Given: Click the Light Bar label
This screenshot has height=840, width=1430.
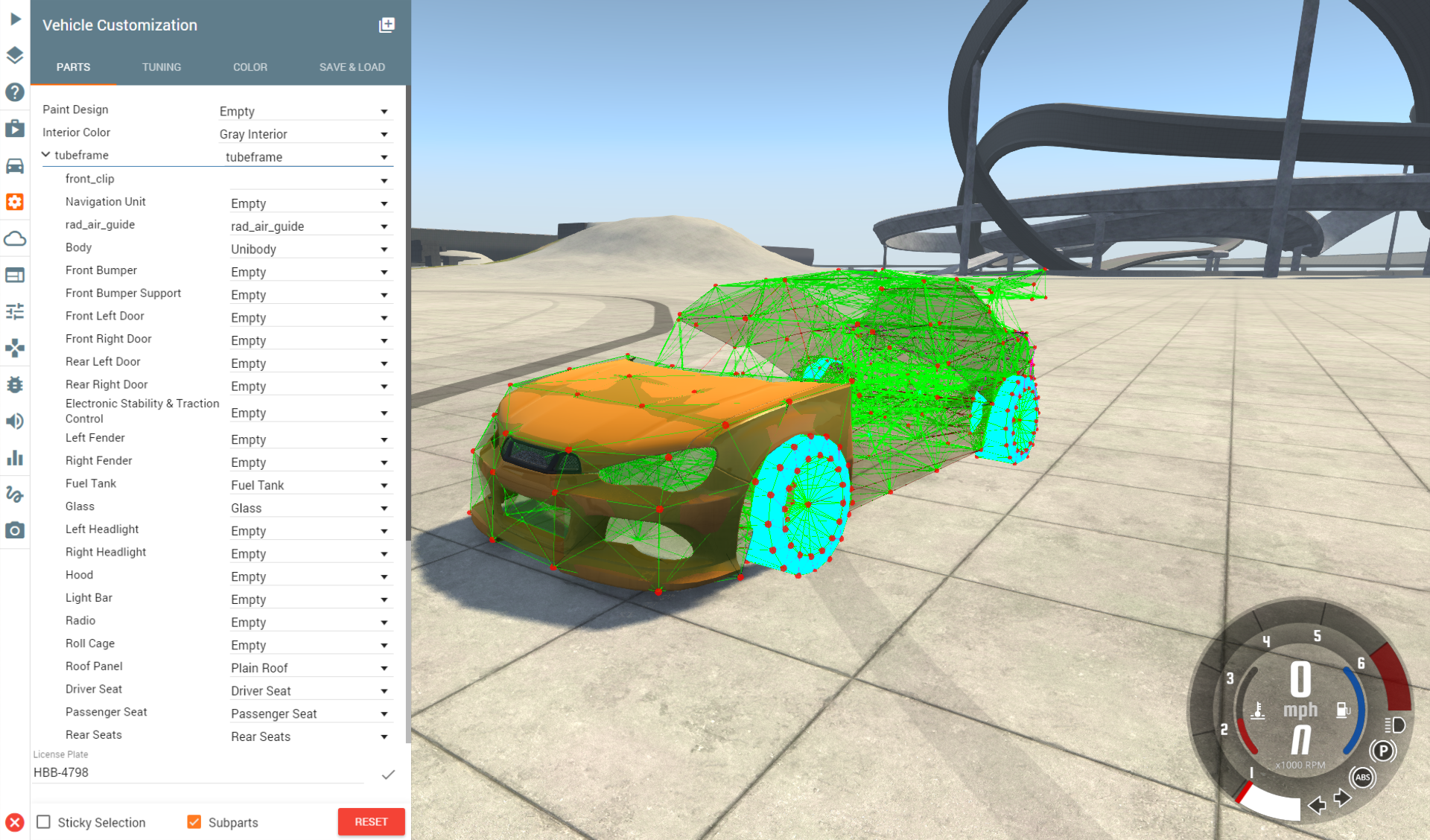Looking at the screenshot, I should pos(89,597).
